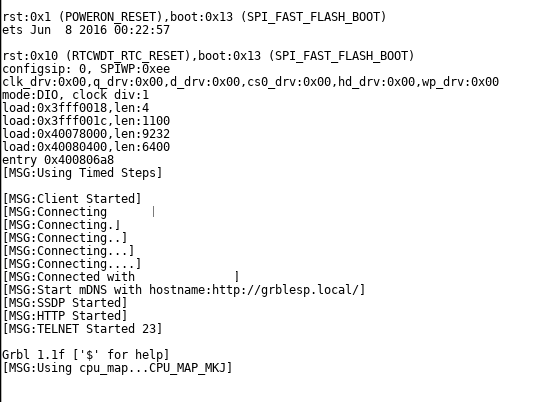Click the RTCWDT_RTC_RESET line

click(x=208, y=56)
